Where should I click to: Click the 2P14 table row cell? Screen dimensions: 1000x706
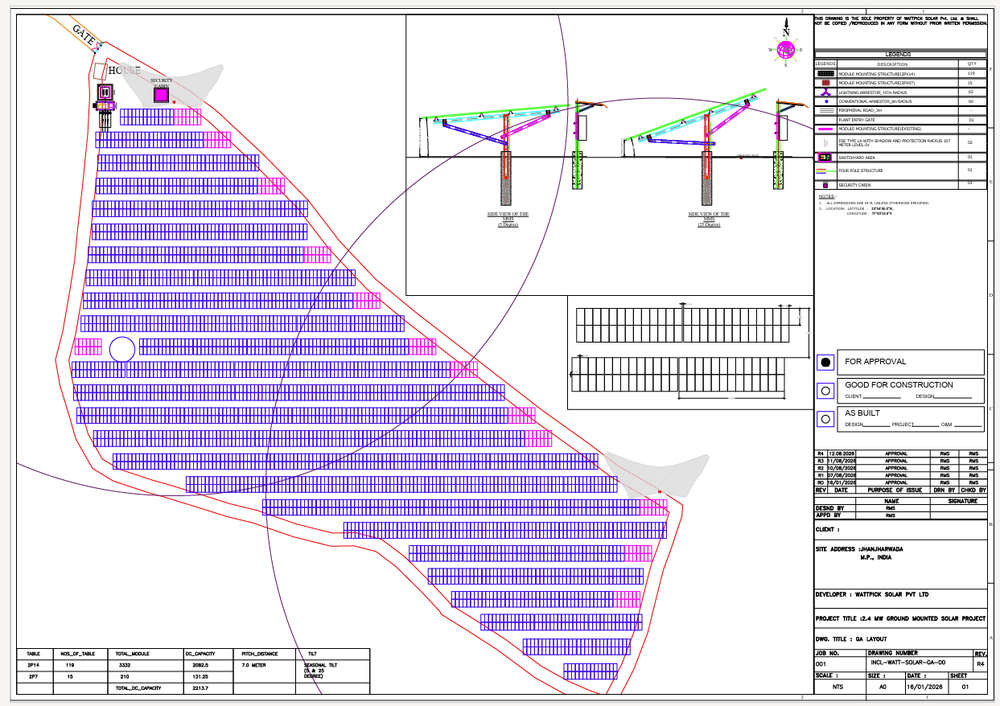33,665
